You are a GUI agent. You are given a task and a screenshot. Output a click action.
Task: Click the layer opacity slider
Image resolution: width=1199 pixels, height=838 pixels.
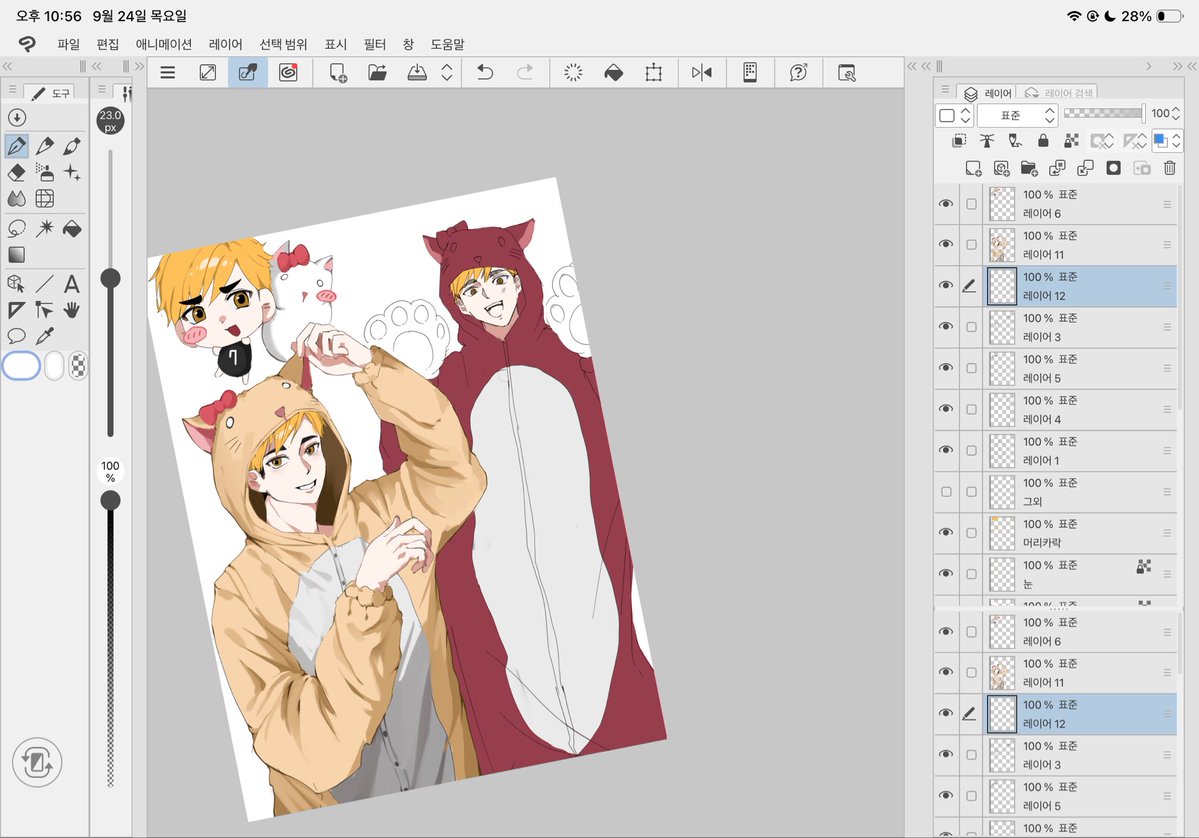coord(1103,113)
